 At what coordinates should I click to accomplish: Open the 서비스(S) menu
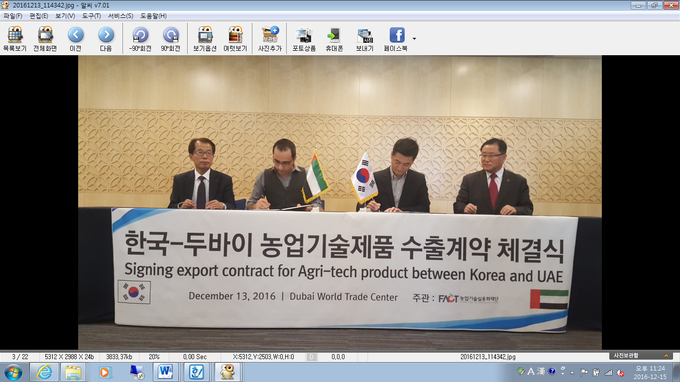click(x=120, y=16)
